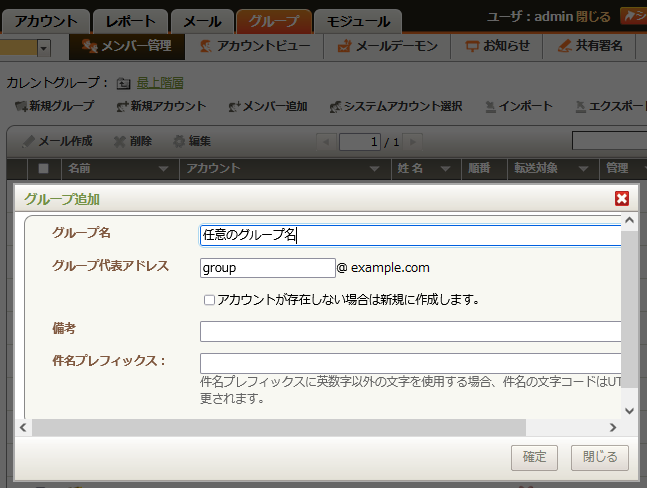Click システムアカウント選択 toolbar button
Image resolution: width=647 pixels, height=488 pixels.
(x=396, y=106)
